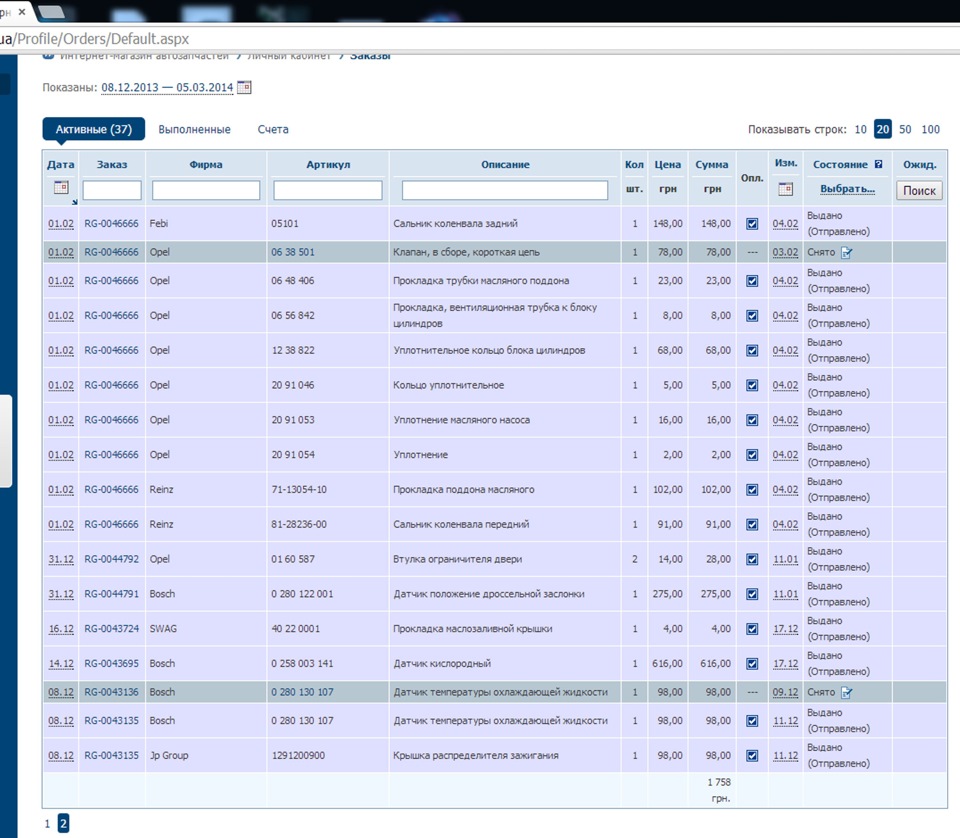
Task: Show 50 rows per page
Action: tap(905, 130)
